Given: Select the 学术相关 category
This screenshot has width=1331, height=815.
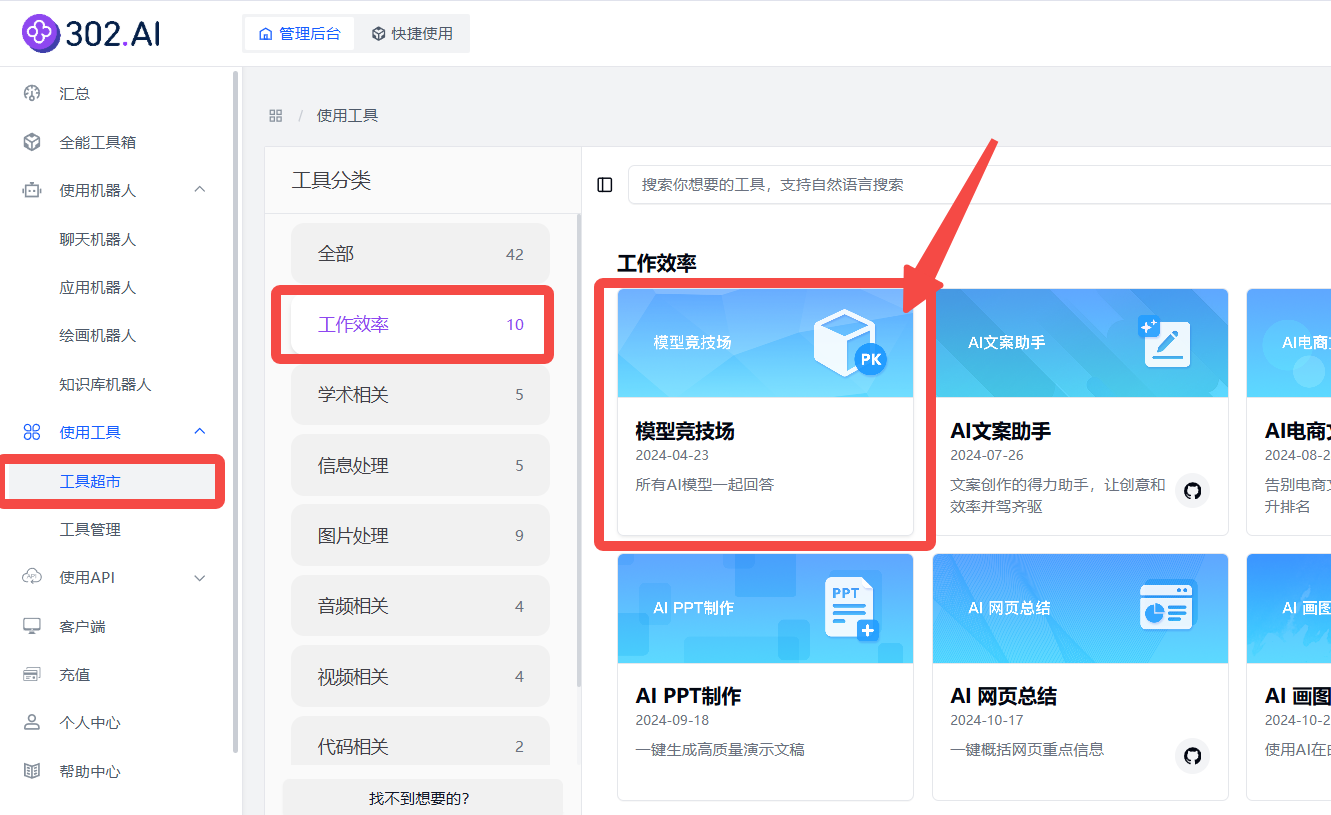Looking at the screenshot, I should click(420, 395).
